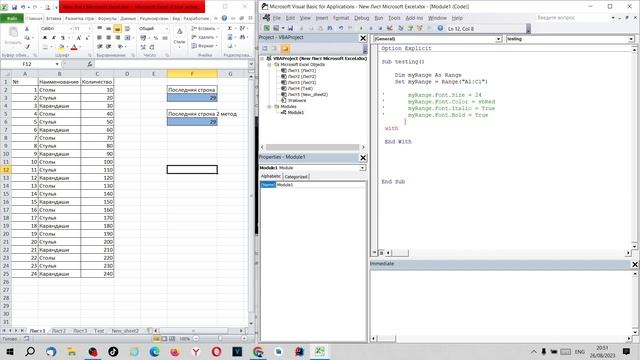
Task: Open the (General) object dropdown
Action: pyautogui.click(x=498, y=39)
